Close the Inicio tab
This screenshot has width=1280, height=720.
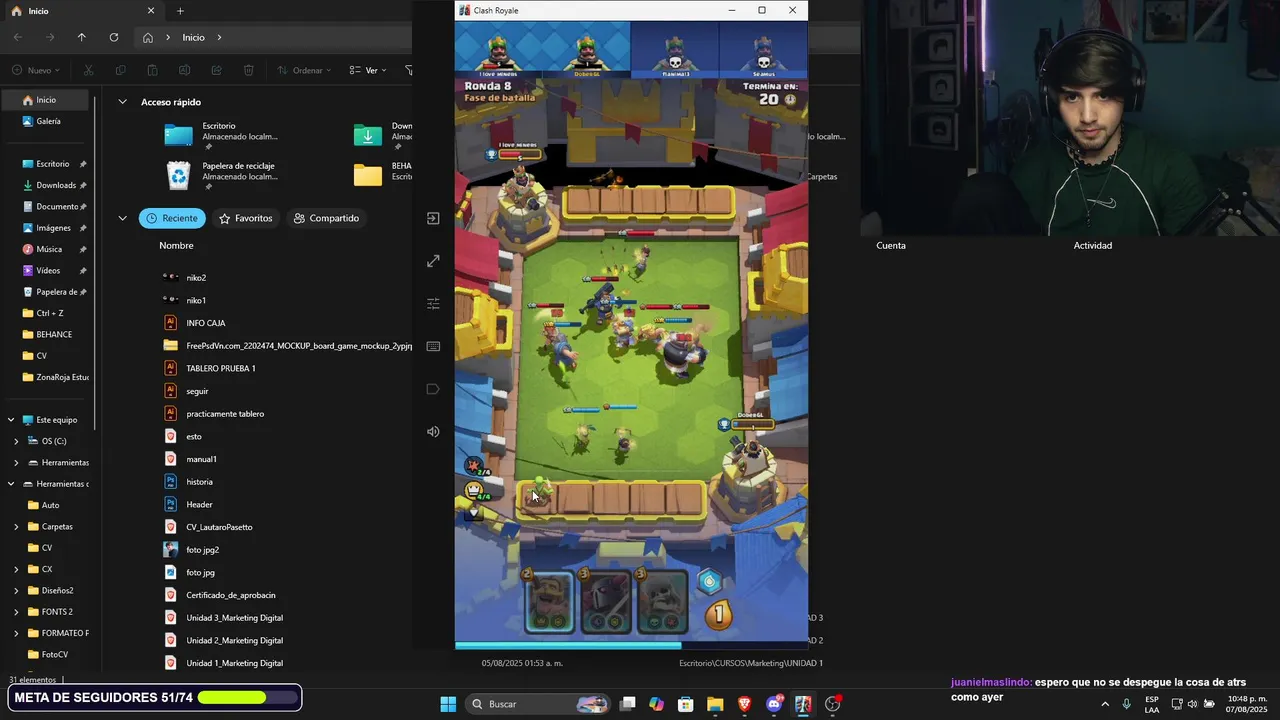click(x=151, y=11)
